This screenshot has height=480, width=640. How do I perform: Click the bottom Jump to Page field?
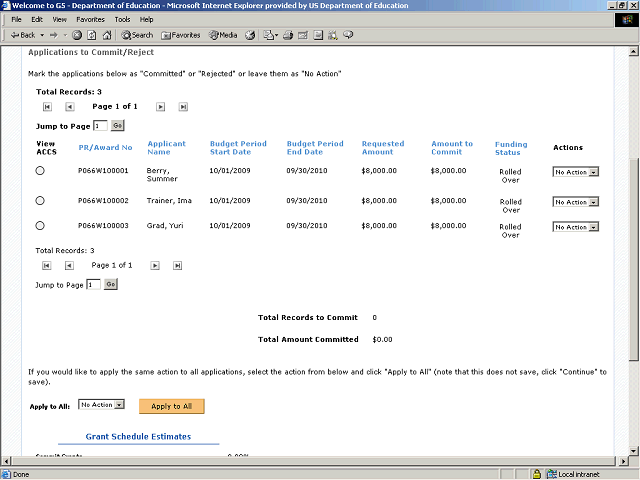point(93,284)
